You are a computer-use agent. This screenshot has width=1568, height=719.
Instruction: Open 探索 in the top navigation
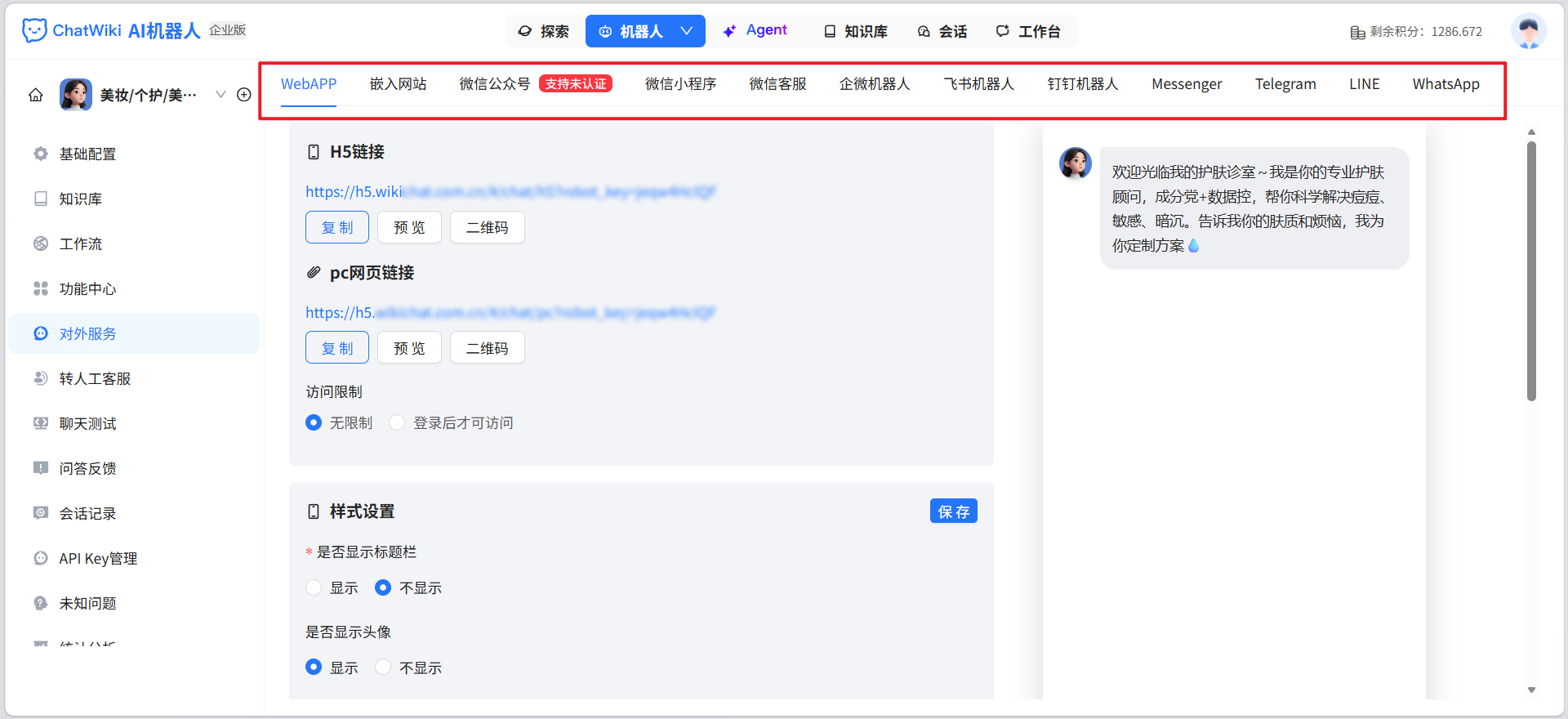544,31
